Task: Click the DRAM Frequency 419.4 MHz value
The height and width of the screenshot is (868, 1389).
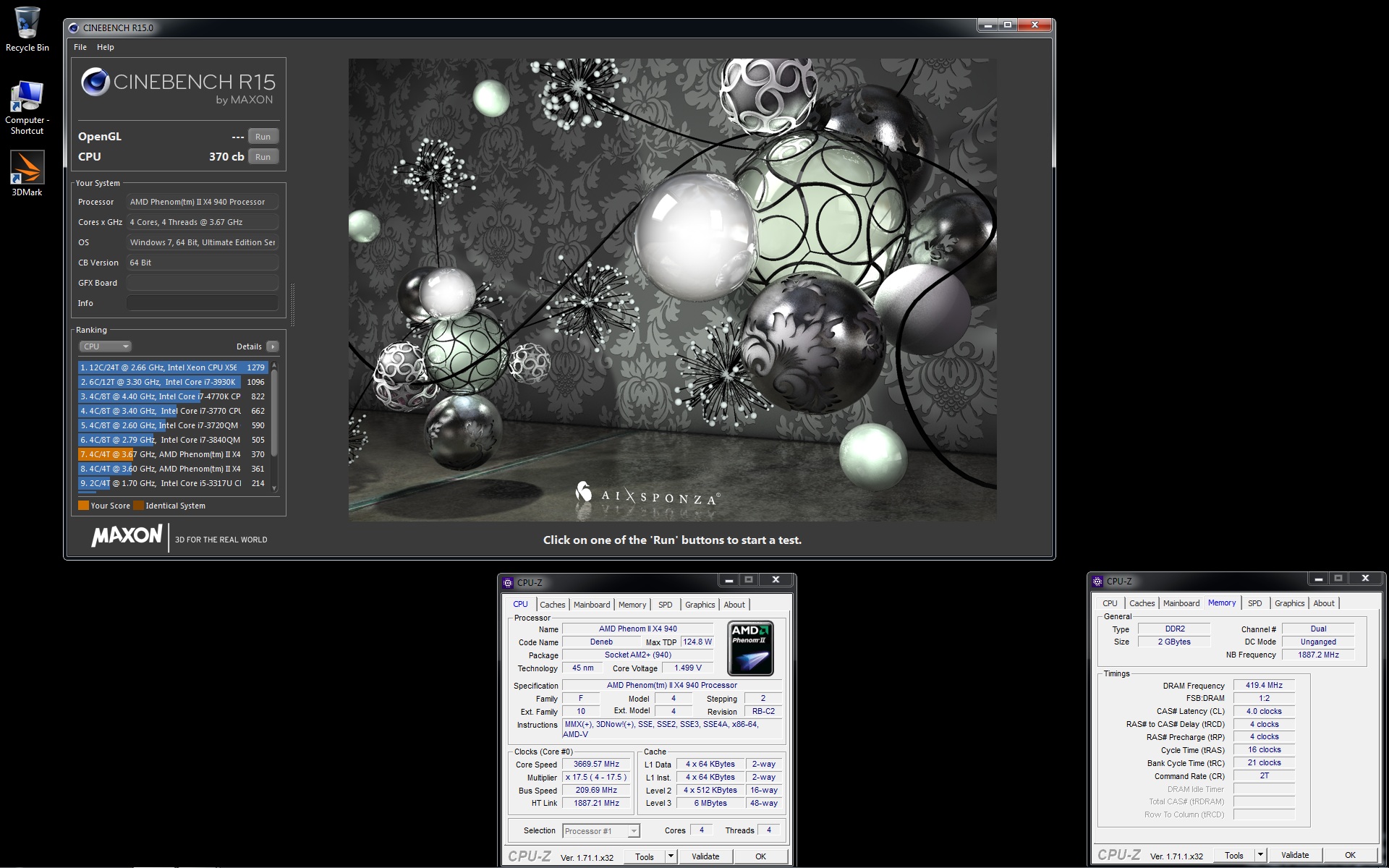Action: pos(1264,685)
